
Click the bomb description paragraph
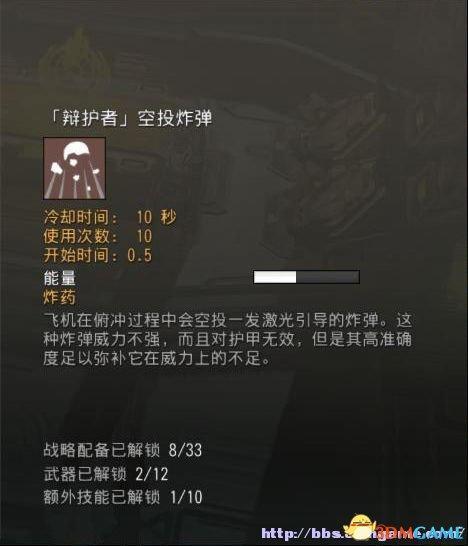point(228,339)
